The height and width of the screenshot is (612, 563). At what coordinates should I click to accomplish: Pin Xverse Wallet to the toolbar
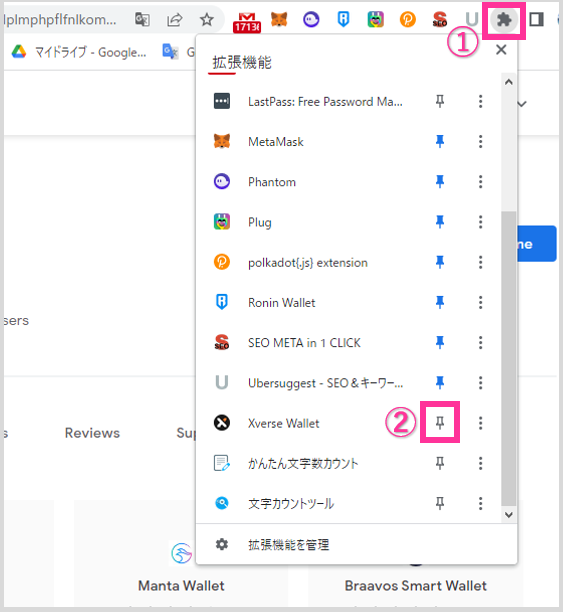tap(440, 422)
